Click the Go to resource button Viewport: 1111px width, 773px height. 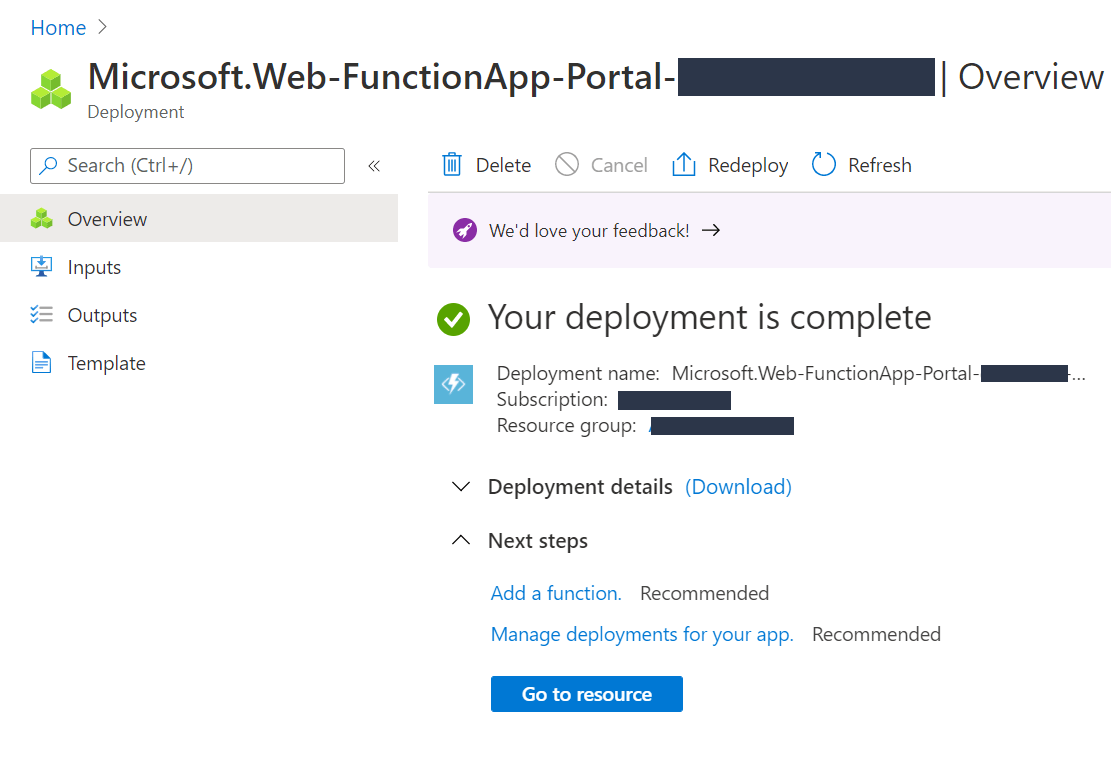(x=587, y=694)
